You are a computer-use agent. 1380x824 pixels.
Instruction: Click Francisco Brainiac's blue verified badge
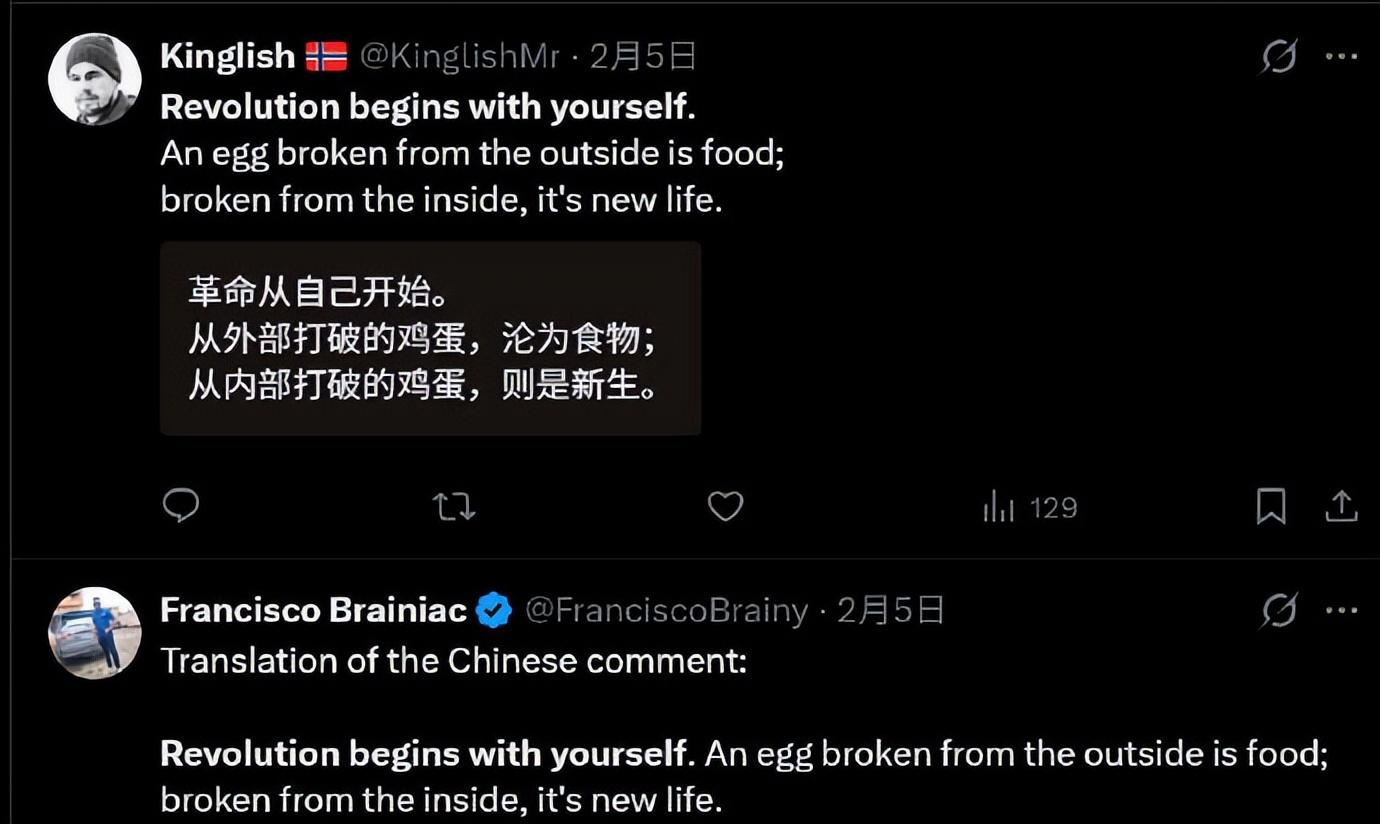coord(494,610)
